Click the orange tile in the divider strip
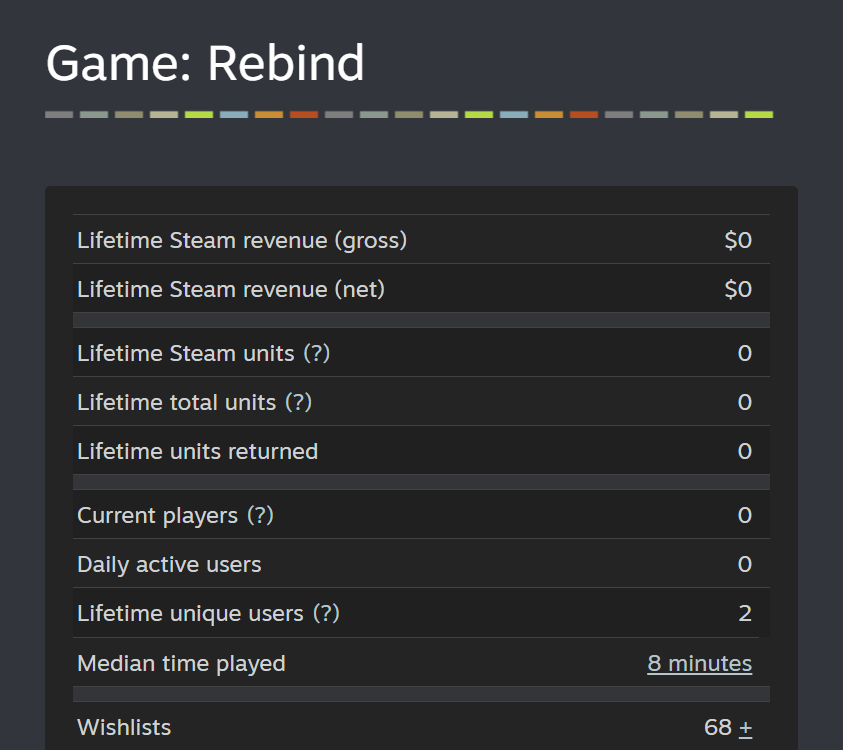Image resolution: width=843 pixels, height=750 pixels. pos(269,115)
